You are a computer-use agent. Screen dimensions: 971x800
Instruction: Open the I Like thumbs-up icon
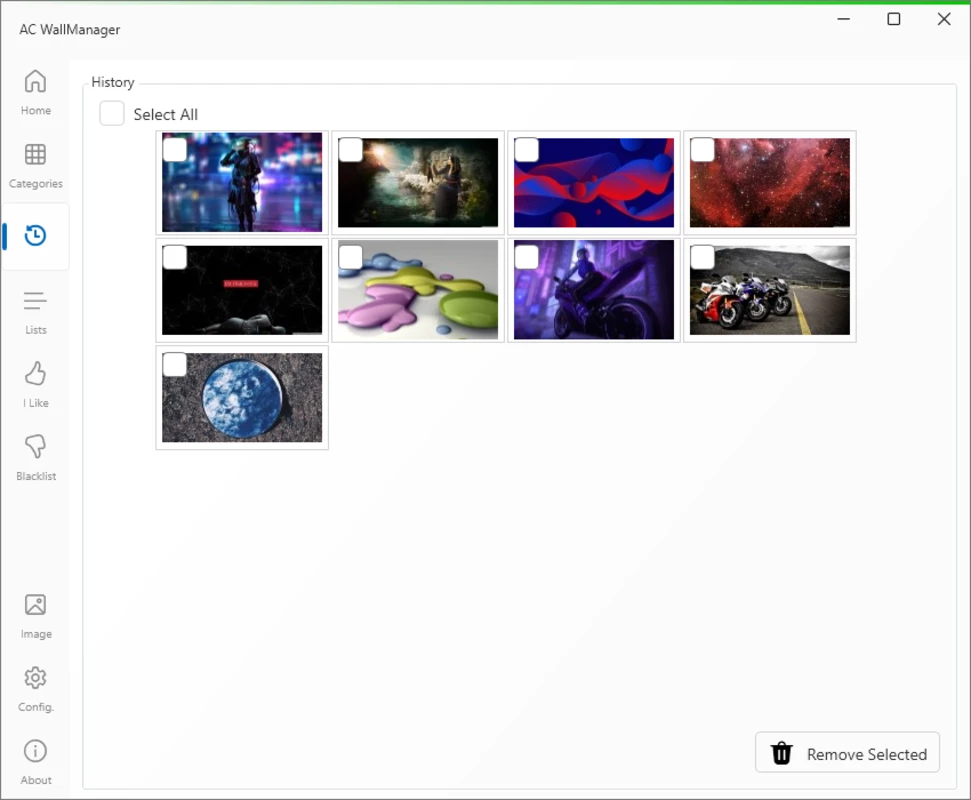click(x=35, y=373)
